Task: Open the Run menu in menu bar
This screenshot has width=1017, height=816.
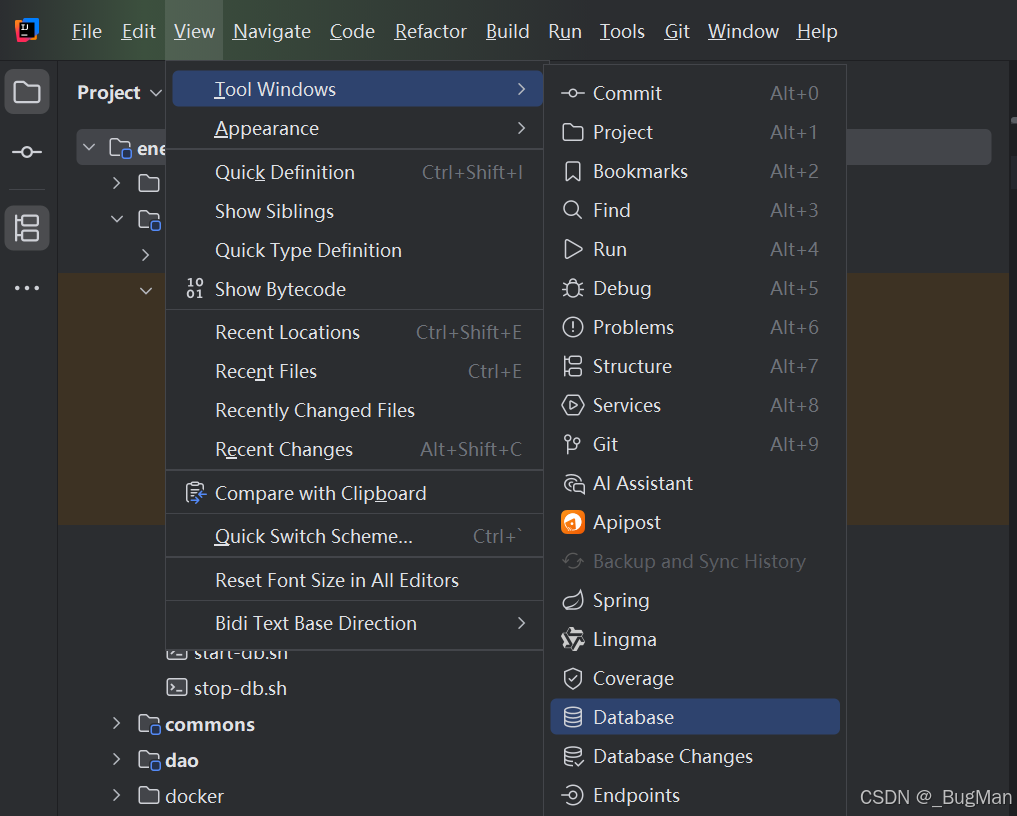Action: coord(565,31)
